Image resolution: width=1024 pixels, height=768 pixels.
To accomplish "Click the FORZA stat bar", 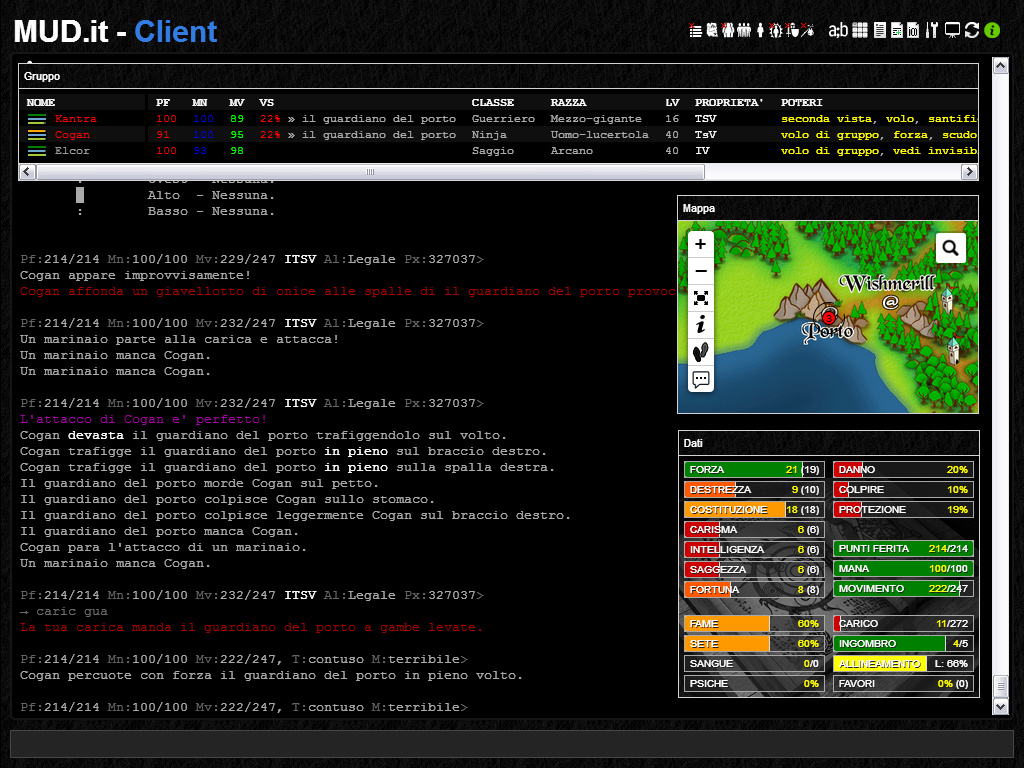I will coord(754,470).
